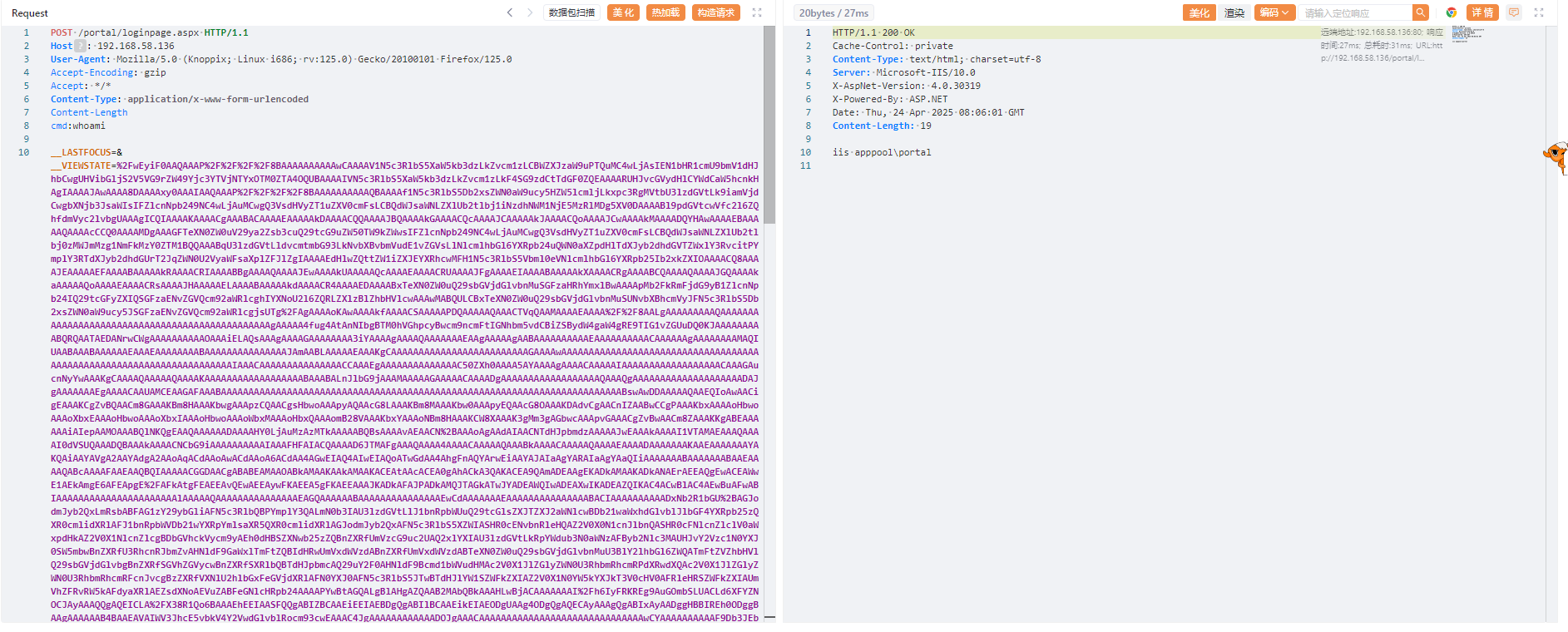Screen dimensions: 1568x632
Task: Click the X-Powered-By: ASP.NET header
Action: click(890, 100)
